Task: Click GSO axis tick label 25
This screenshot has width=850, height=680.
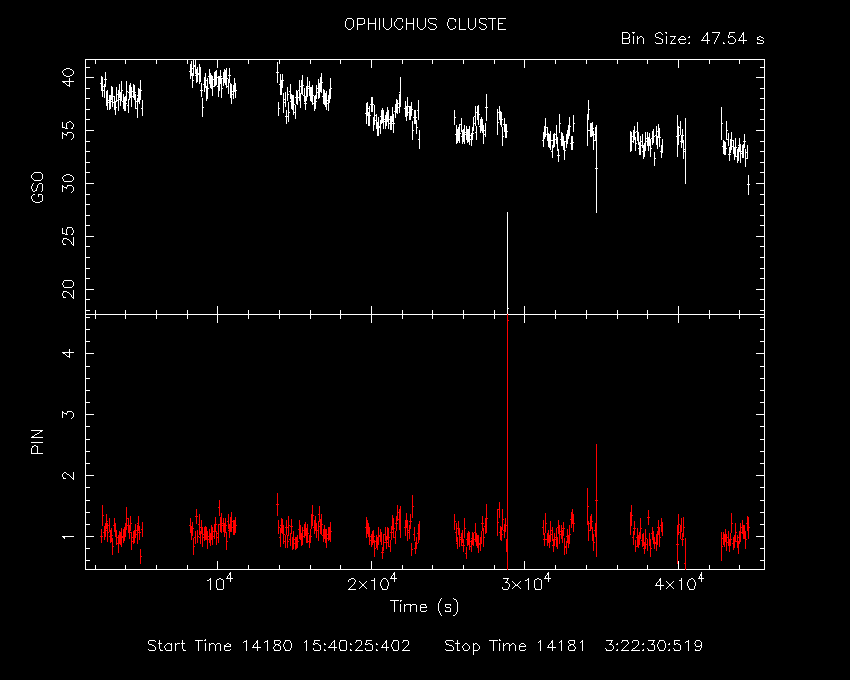Action: (x=69, y=236)
